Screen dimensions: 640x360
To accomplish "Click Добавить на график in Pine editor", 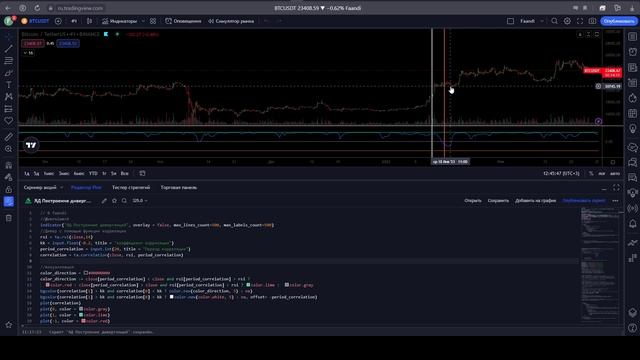I will click(x=535, y=201).
